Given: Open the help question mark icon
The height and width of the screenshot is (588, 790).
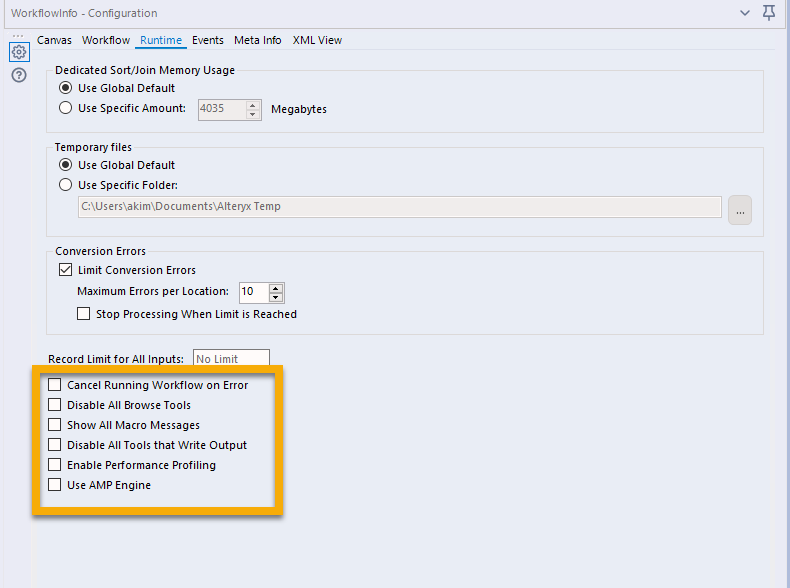Looking at the screenshot, I should coord(19,76).
